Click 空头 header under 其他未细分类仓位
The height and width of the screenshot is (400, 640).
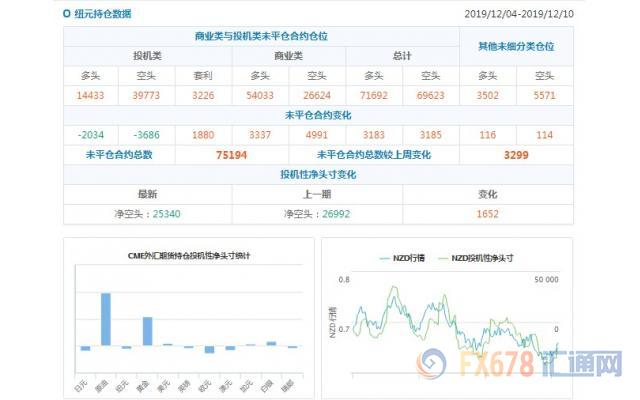pyautogui.click(x=544, y=76)
